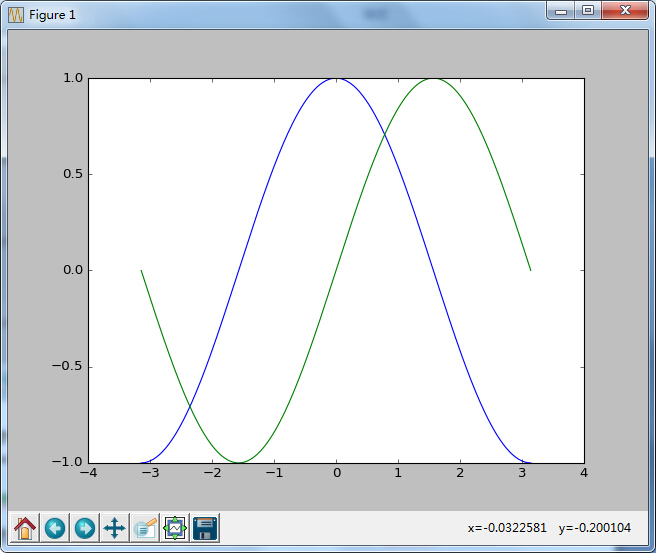Screen dimensions: 656x553
Task: Click the x-axis label 3
Action: [x=522, y=473]
